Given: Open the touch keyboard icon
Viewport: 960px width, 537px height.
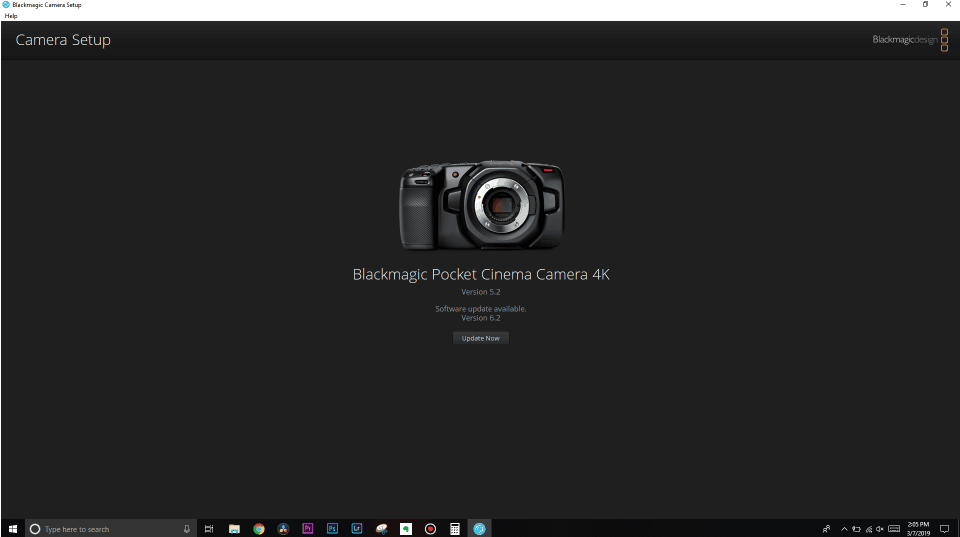Looking at the screenshot, I should [x=894, y=529].
